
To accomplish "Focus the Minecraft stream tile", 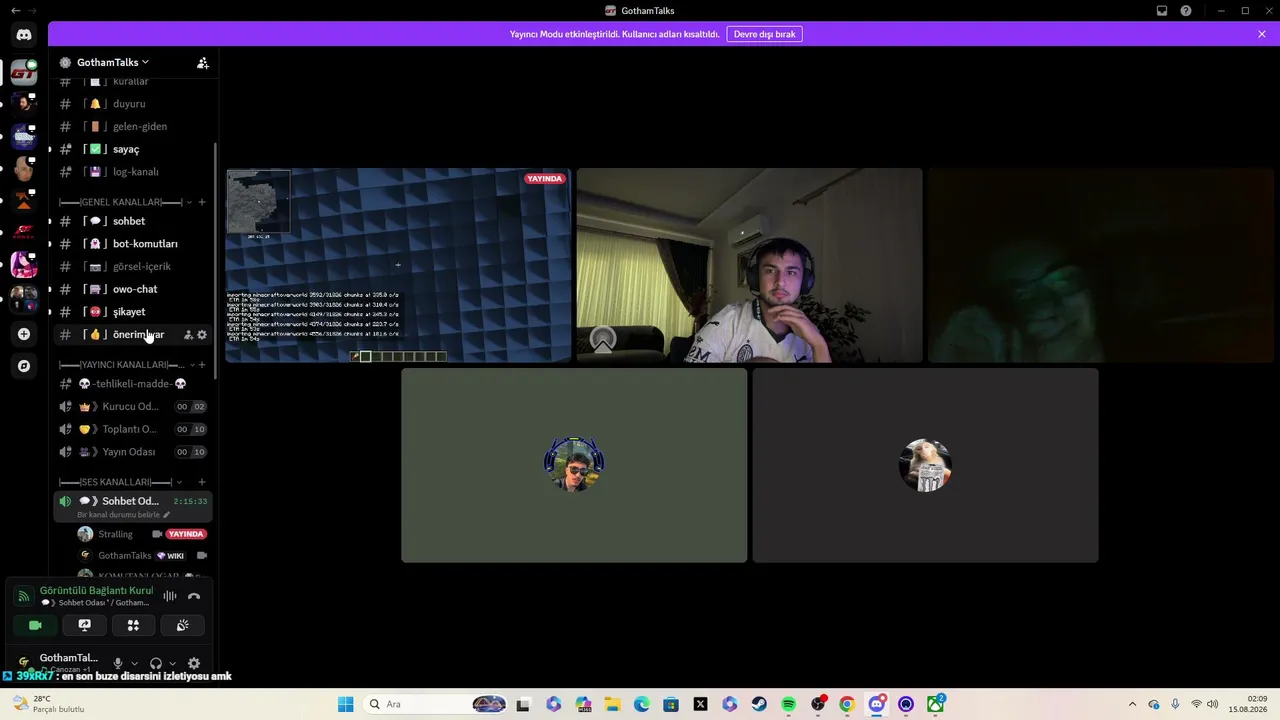I will coord(398,265).
